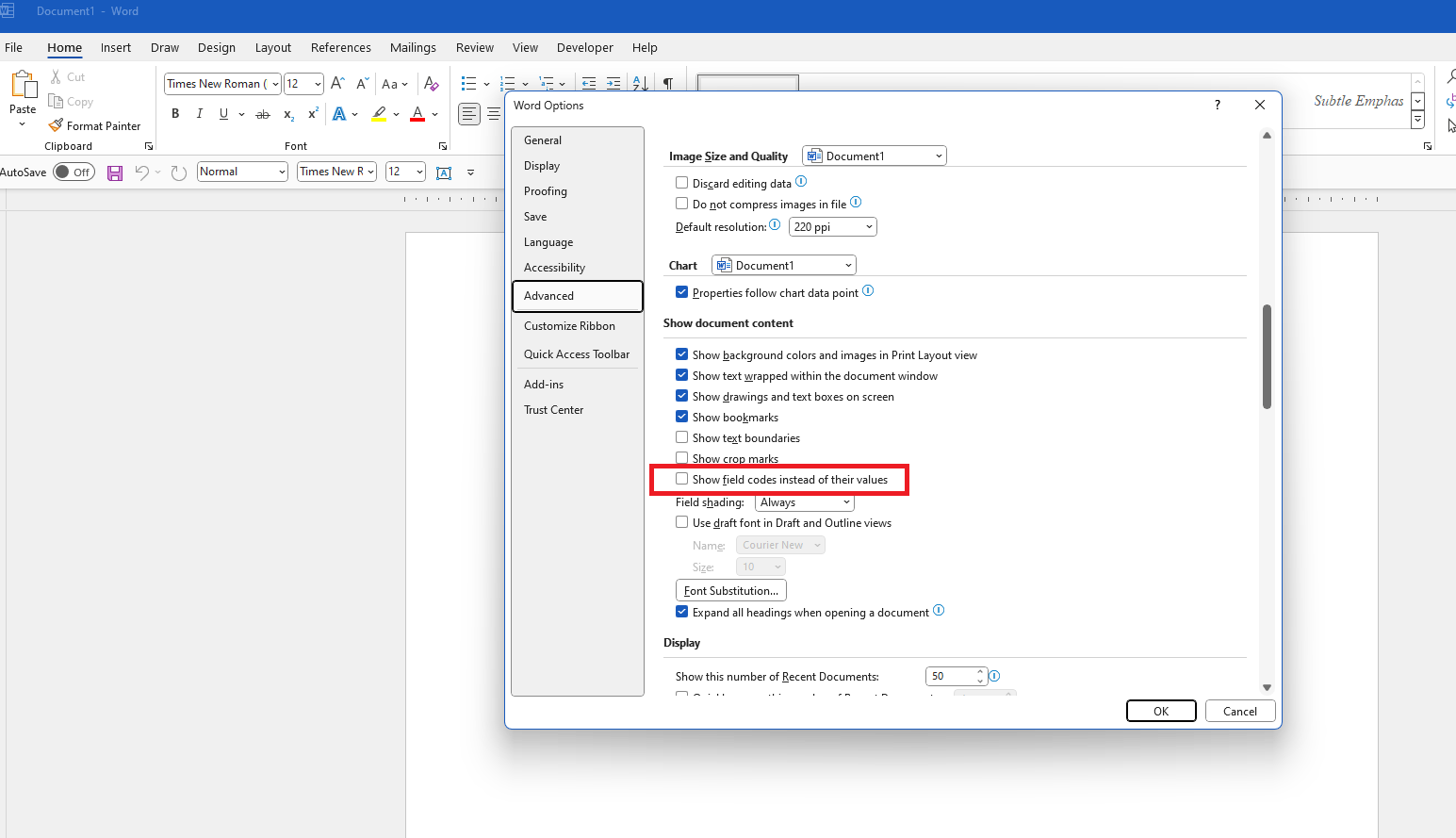Open the Font Color swatch menu

tap(434, 114)
